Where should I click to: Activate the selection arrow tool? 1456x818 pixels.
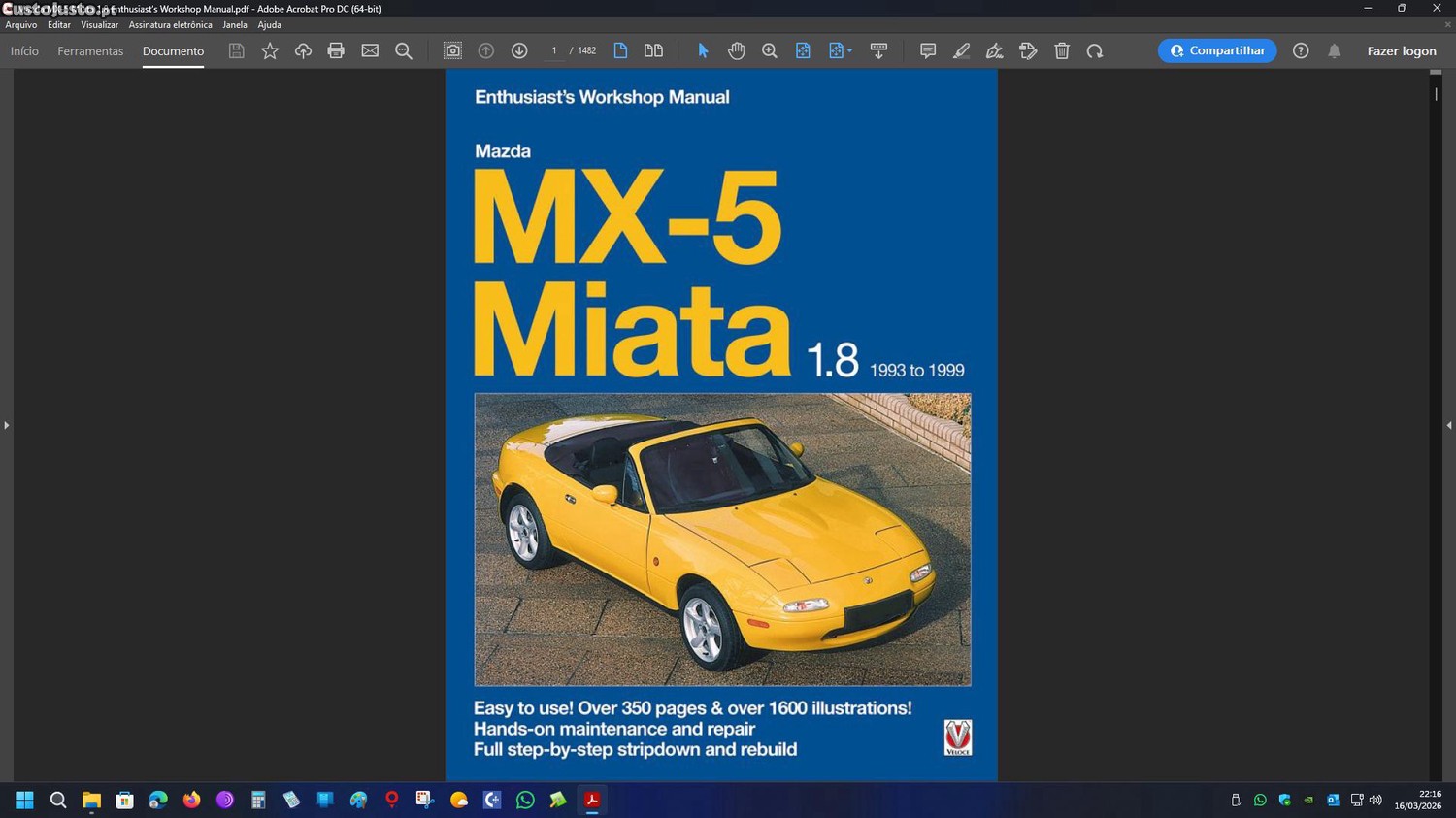click(x=703, y=50)
